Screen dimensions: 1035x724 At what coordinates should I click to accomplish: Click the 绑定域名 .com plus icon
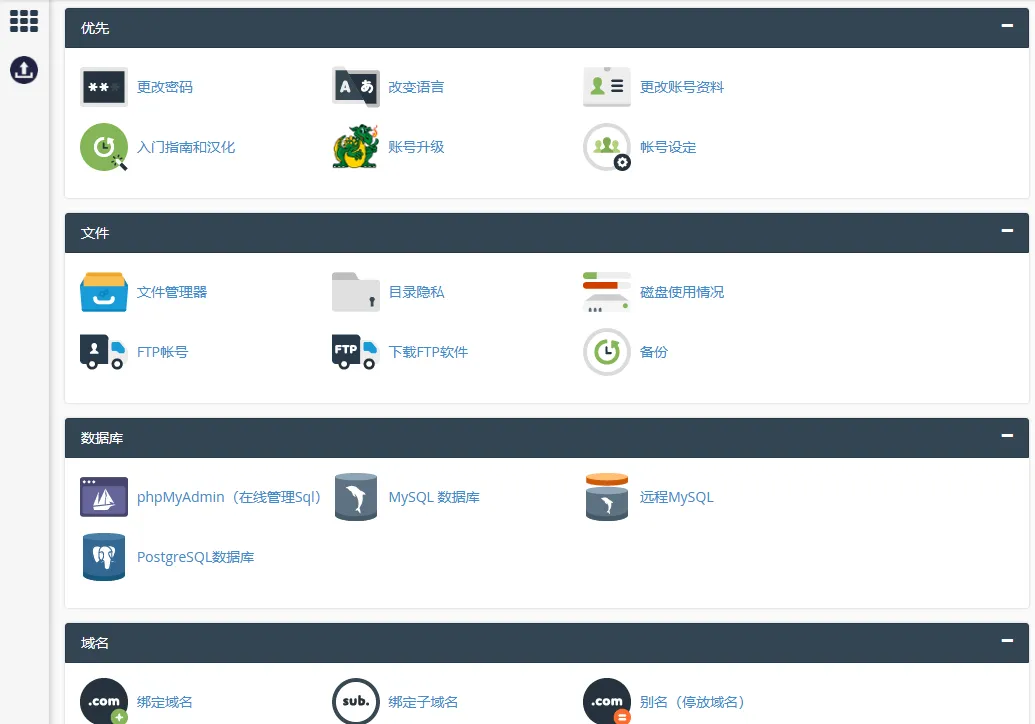104,701
